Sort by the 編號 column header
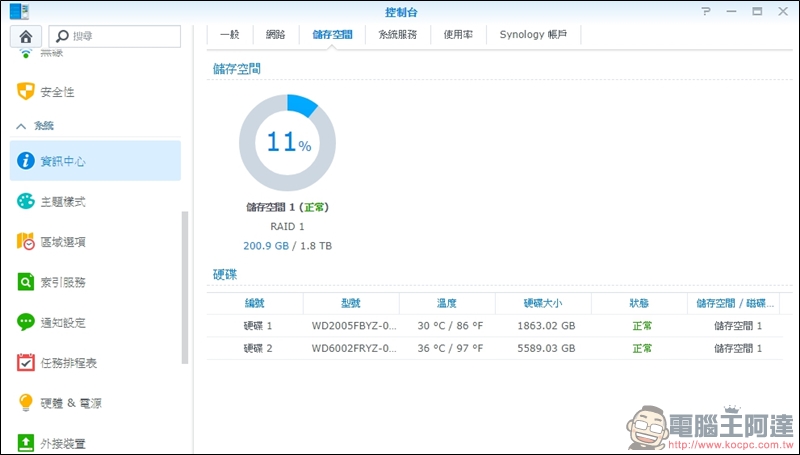Image resolution: width=800 pixels, height=455 pixels. tap(255, 304)
